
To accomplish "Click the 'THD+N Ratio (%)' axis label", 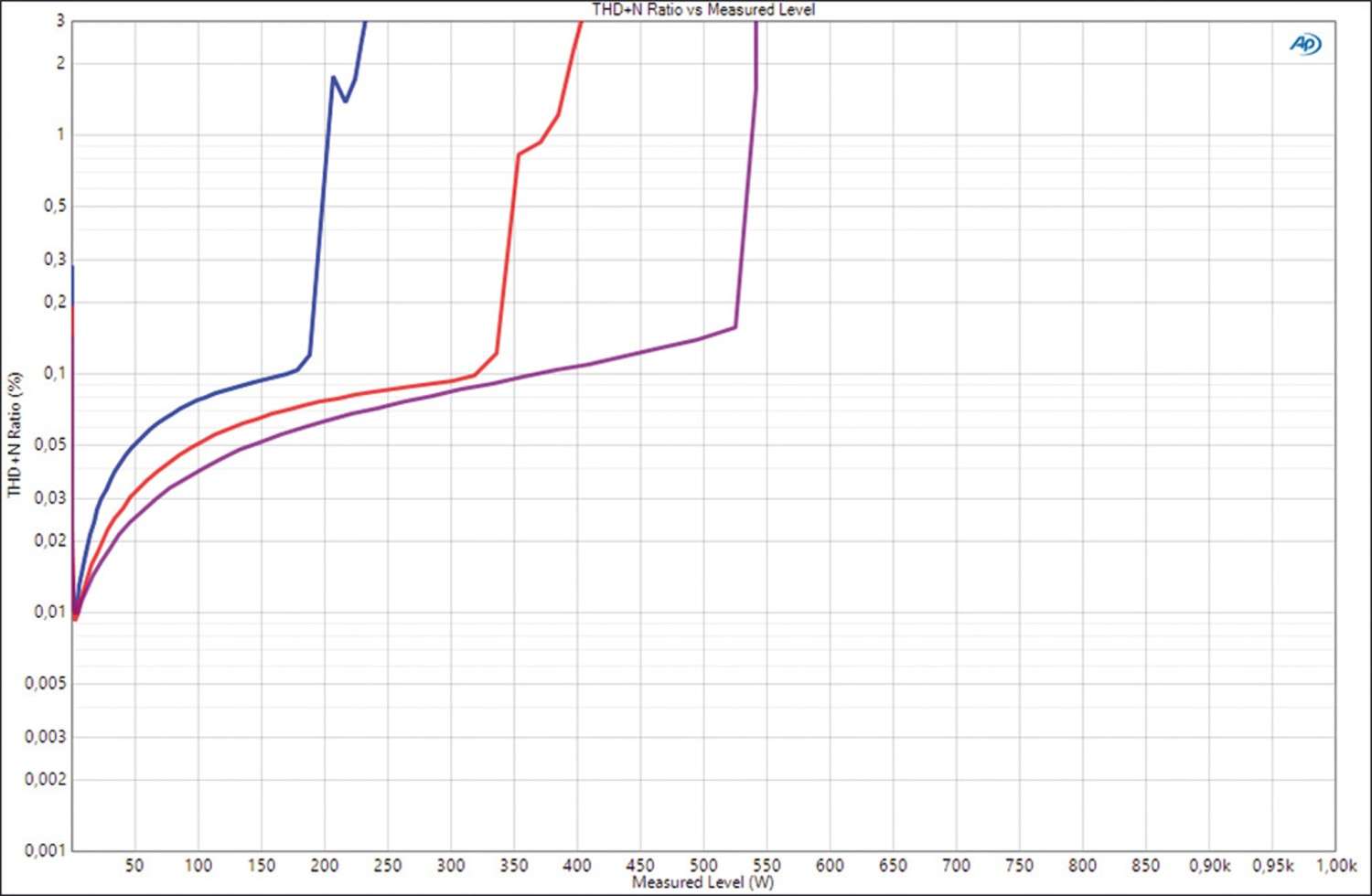I will tap(14, 434).
